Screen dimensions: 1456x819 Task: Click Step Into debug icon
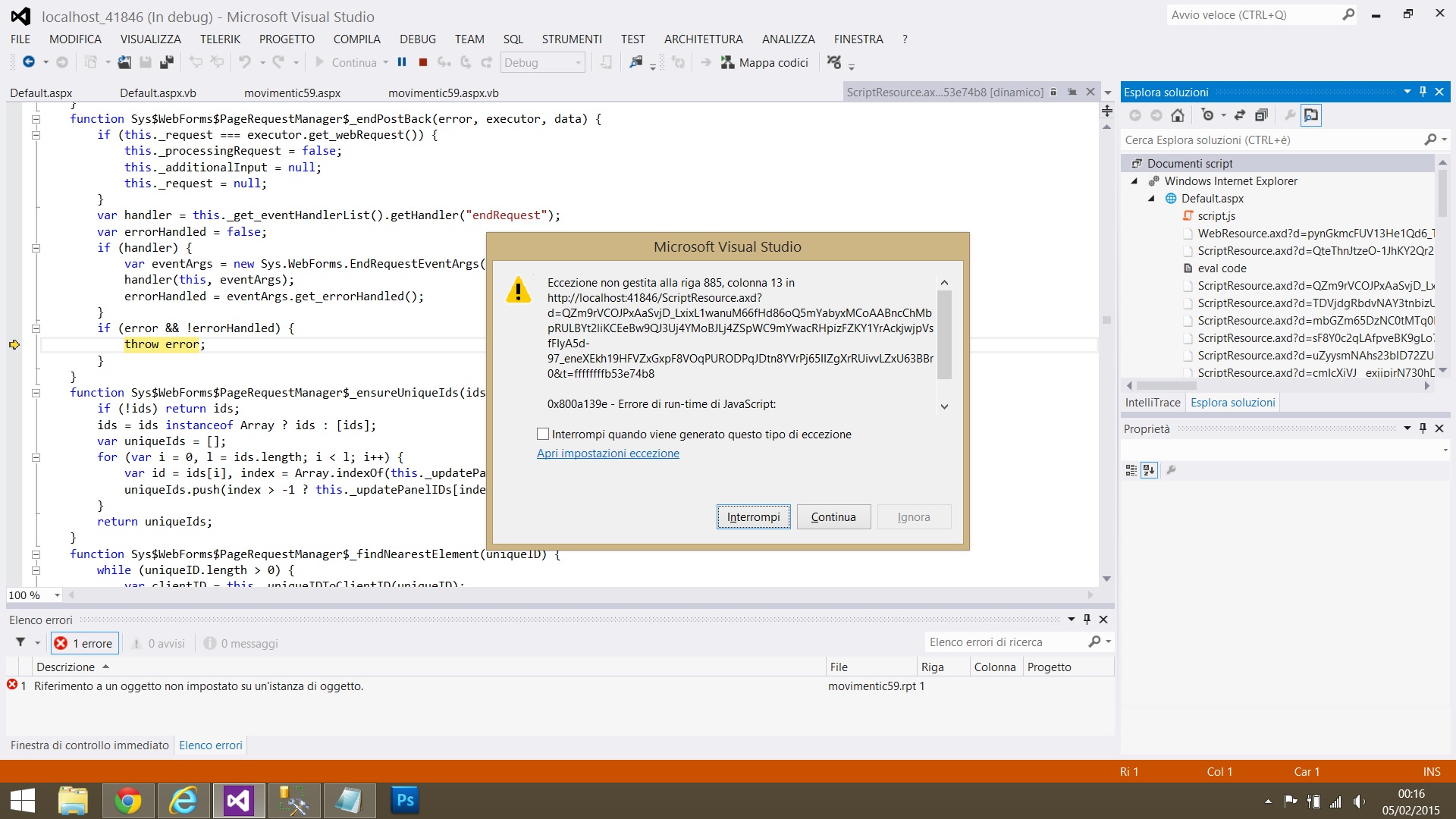[444, 62]
